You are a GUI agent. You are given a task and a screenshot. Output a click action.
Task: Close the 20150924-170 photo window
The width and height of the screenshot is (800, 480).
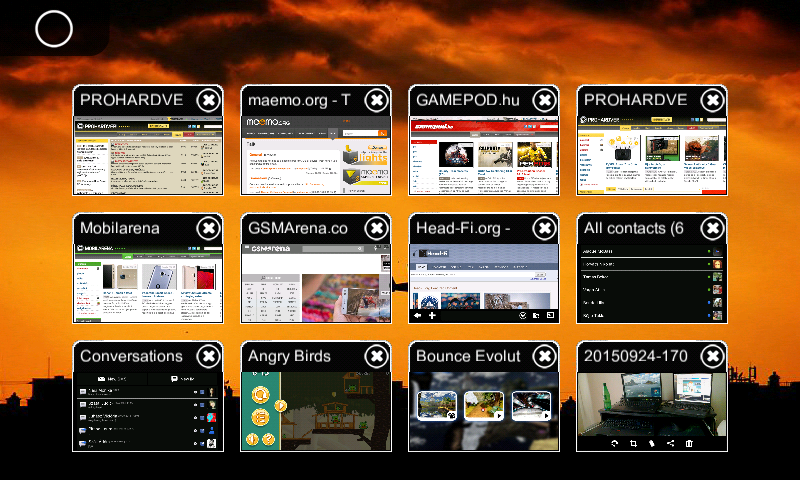(x=713, y=357)
